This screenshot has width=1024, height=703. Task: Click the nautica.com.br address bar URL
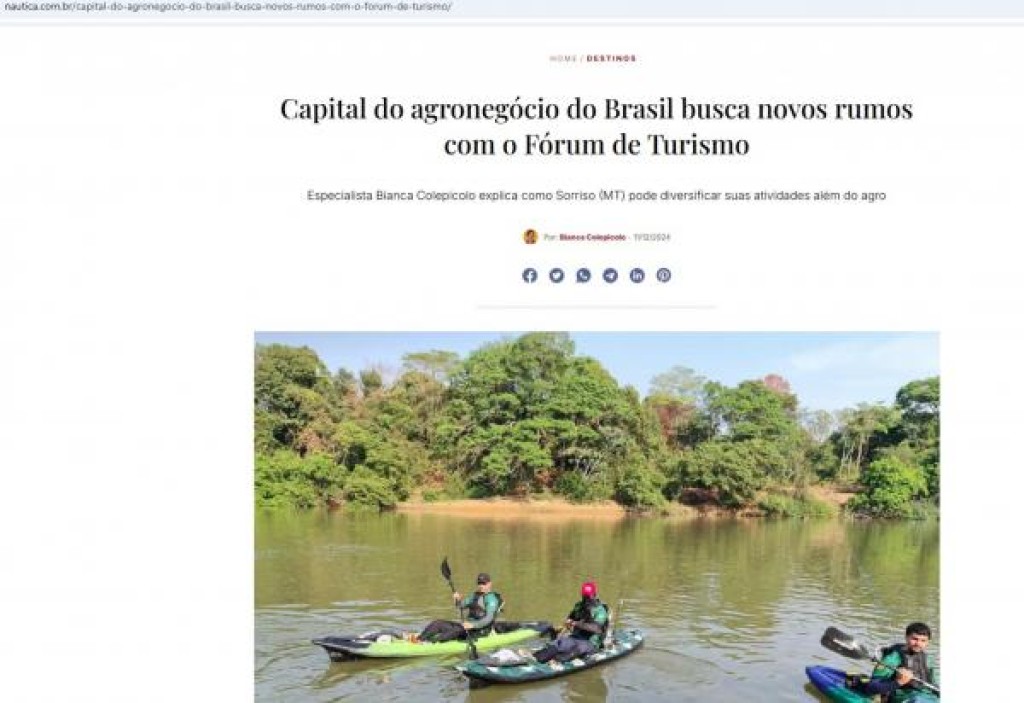click(227, 7)
